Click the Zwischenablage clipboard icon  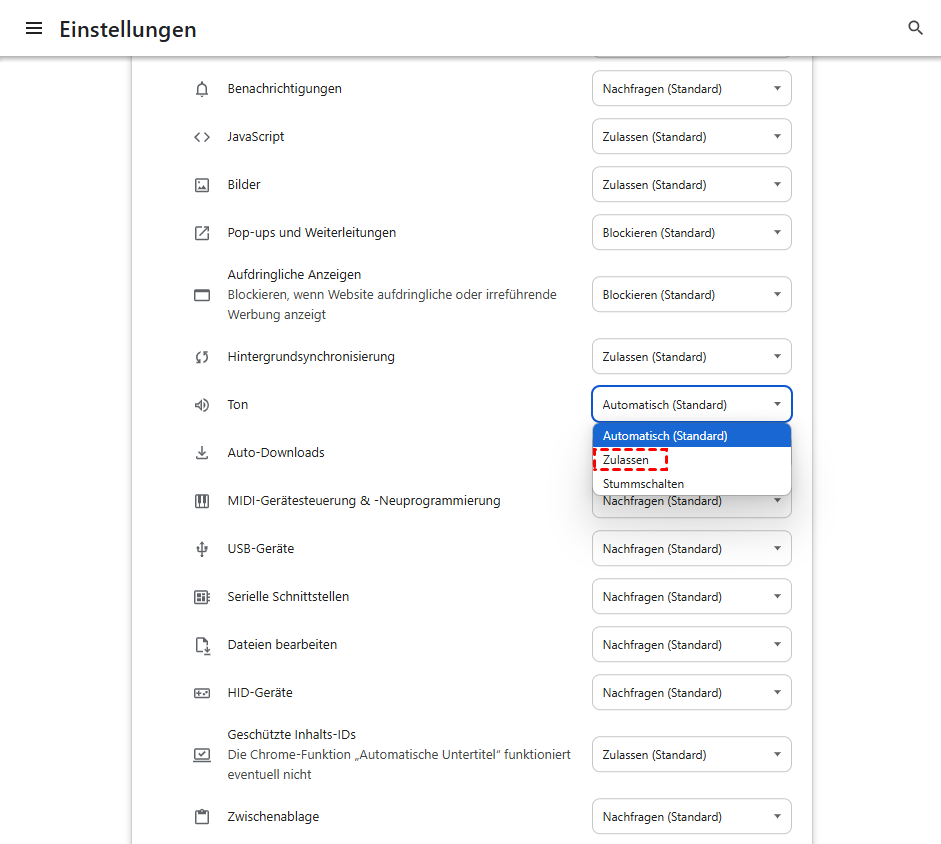[202, 817]
